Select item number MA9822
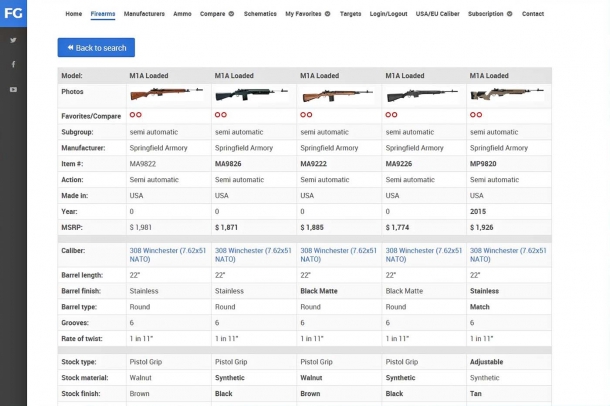This screenshot has height=406, width=610. pos(143,164)
